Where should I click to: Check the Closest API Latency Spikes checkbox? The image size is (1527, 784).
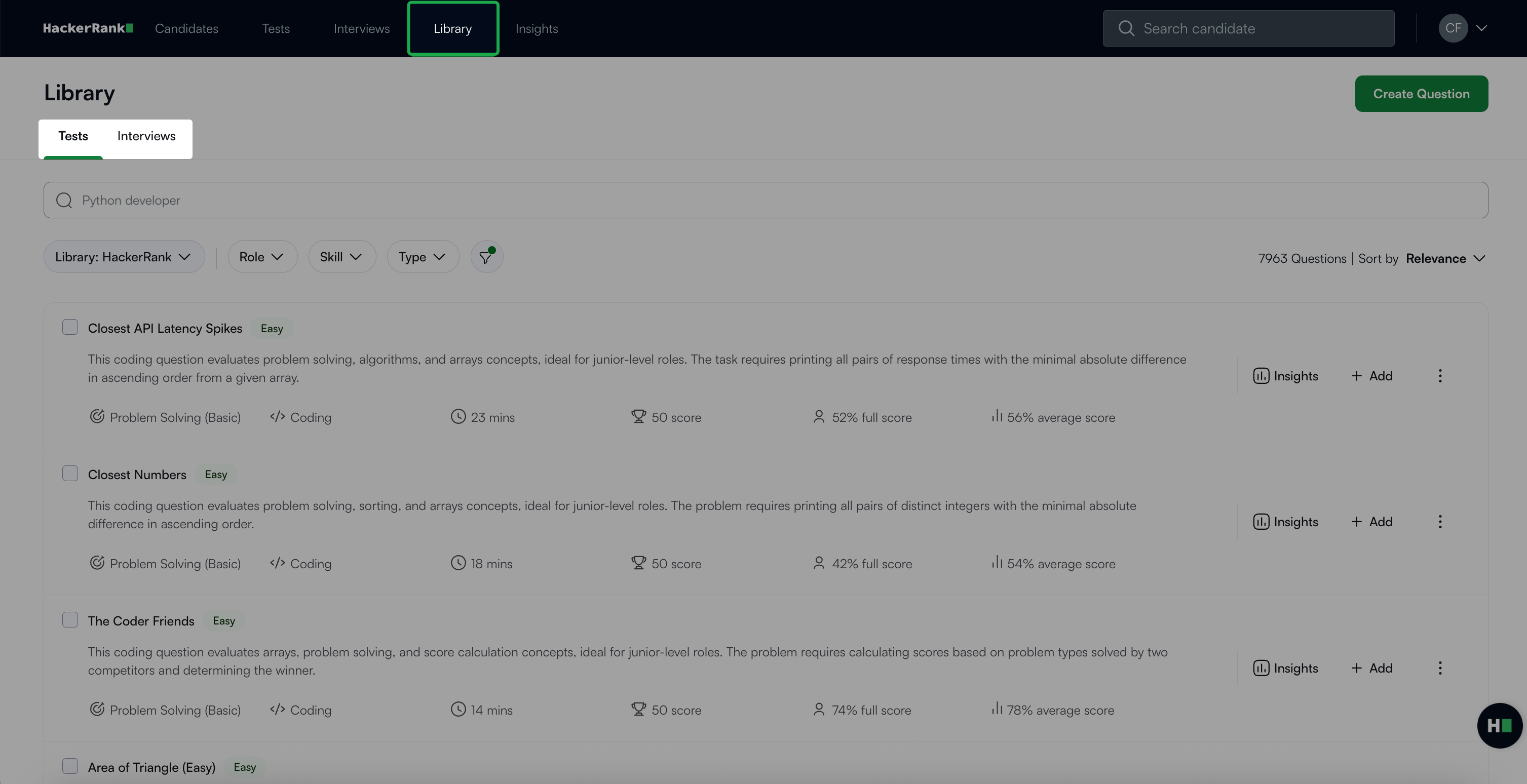pos(70,327)
